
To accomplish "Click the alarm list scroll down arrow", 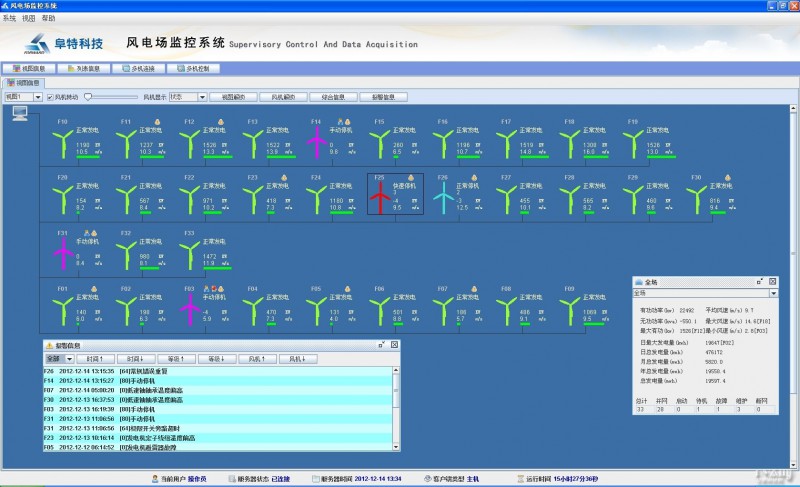I will (396, 447).
